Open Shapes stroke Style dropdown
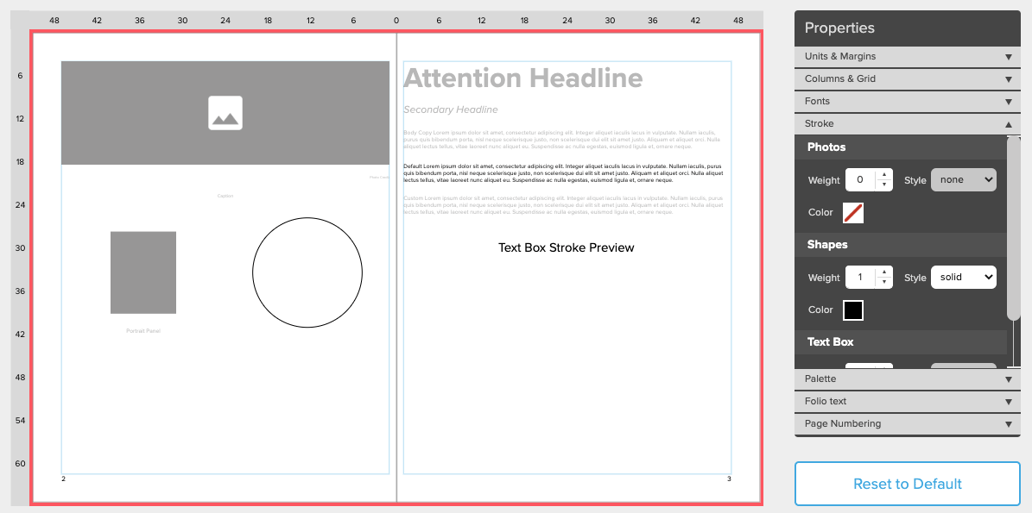The width and height of the screenshot is (1032, 513). click(963, 277)
